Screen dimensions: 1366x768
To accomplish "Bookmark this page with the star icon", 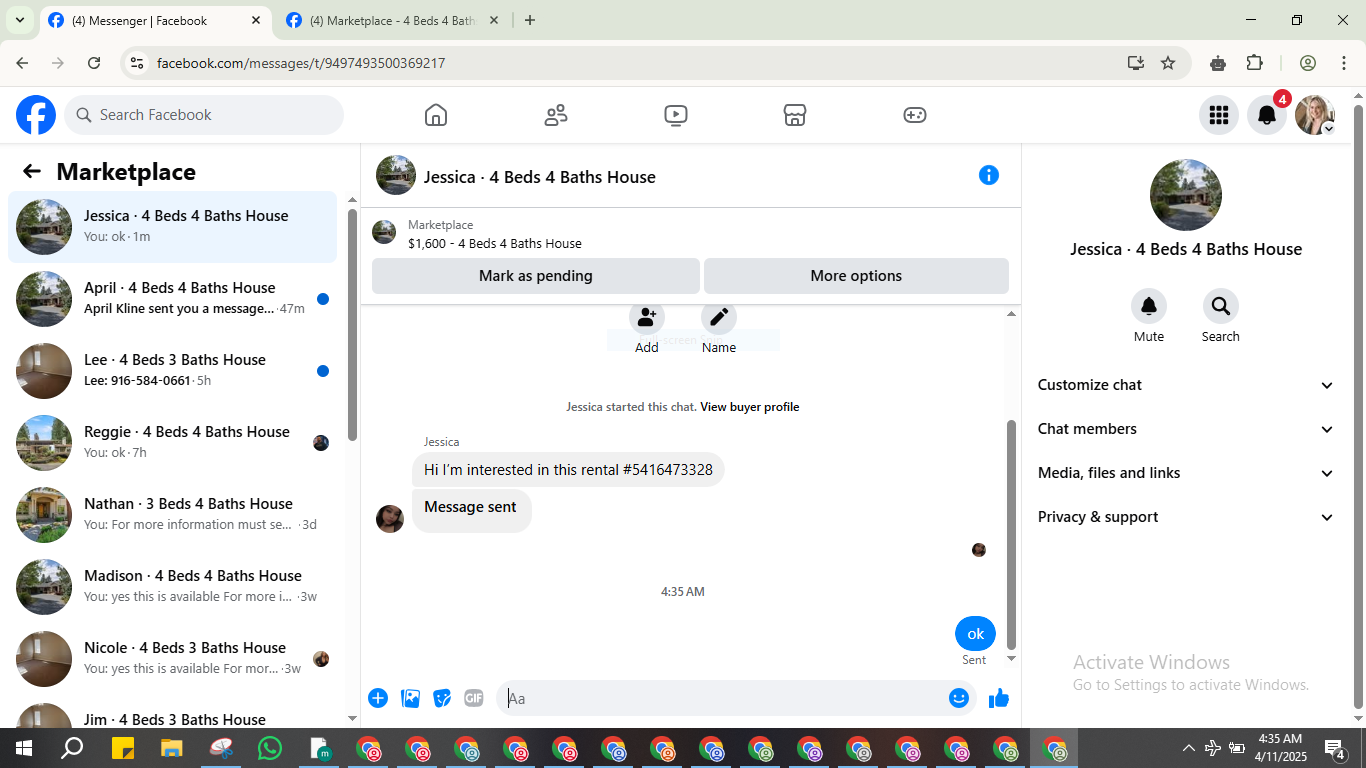I will [1168, 63].
